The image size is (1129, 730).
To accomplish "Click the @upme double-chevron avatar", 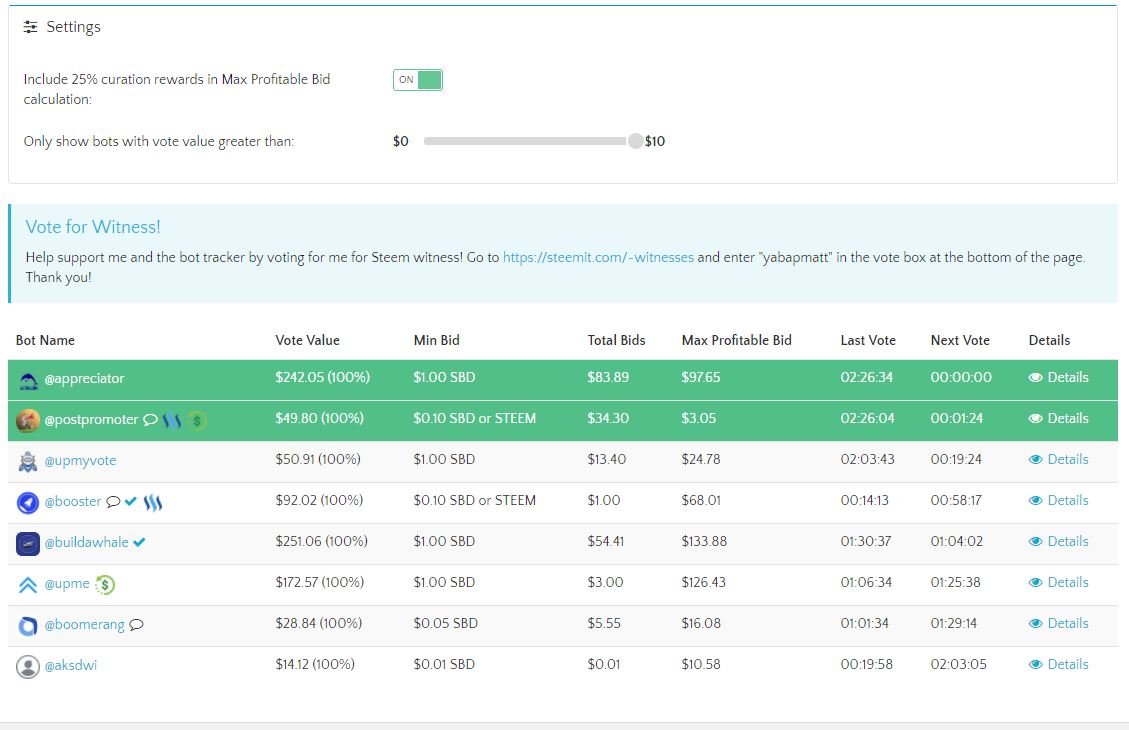I will pos(28,585).
